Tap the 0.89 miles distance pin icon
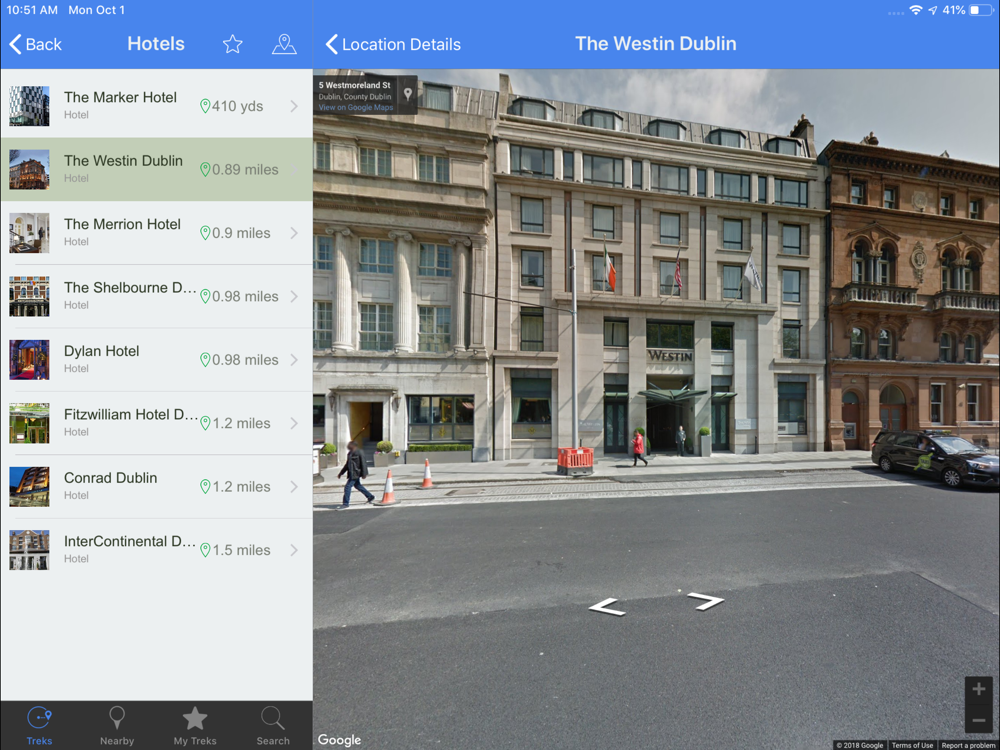The image size is (1000, 750). click(x=205, y=170)
